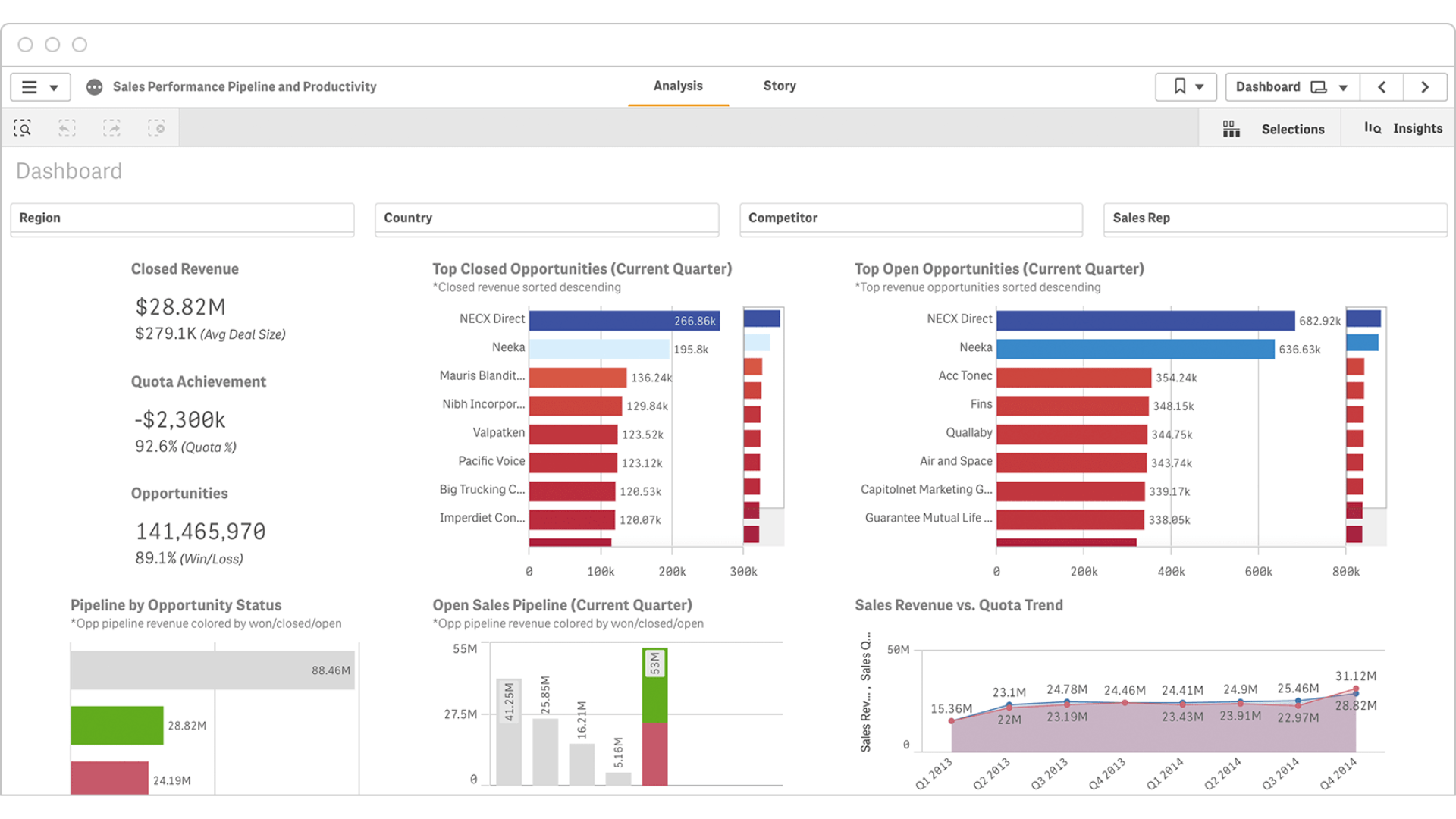Expand the bookmark dropdown arrow
The height and width of the screenshot is (819, 1456).
(x=1200, y=88)
